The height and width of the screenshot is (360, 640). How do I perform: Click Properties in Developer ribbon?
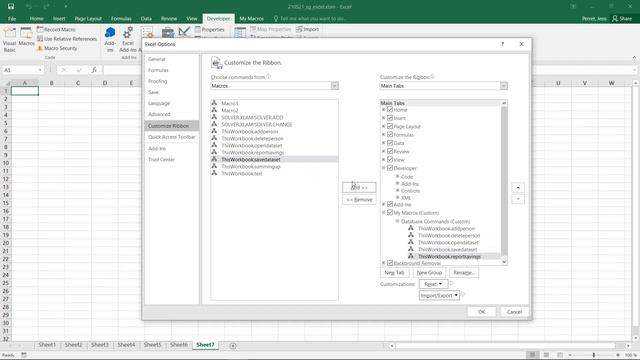pos(209,29)
